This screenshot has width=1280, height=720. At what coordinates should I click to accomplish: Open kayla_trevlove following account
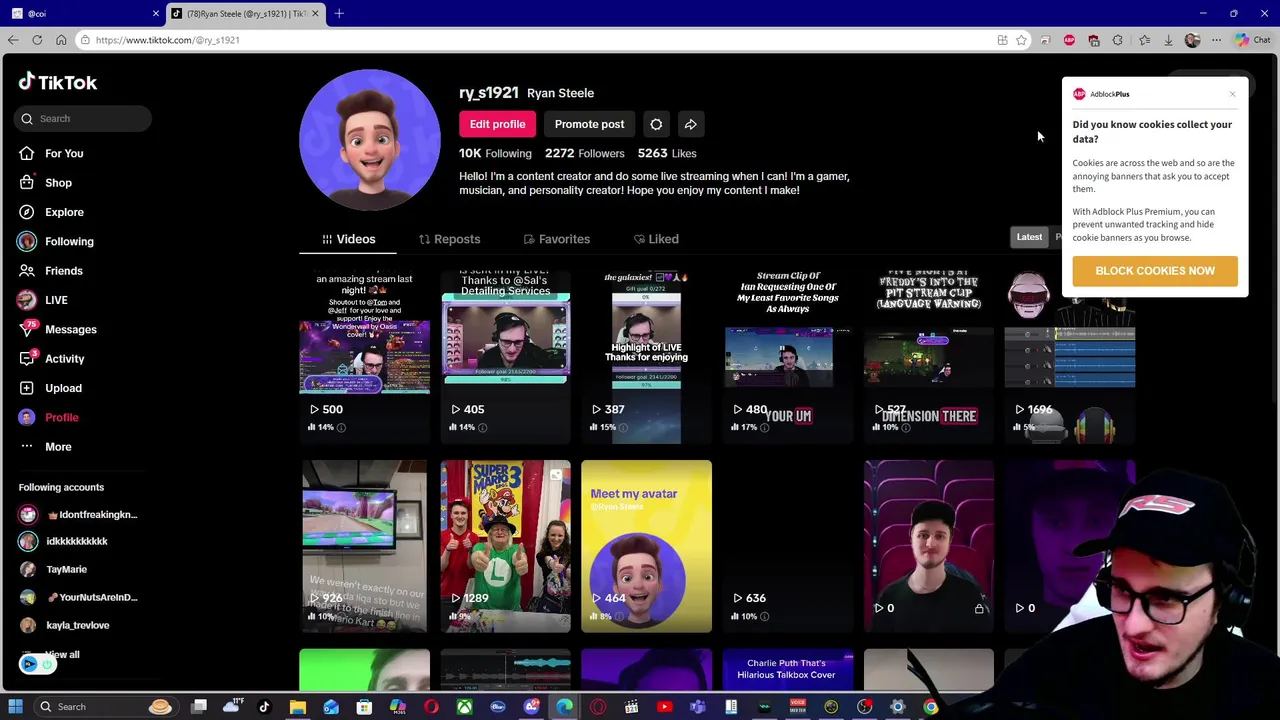(x=77, y=625)
